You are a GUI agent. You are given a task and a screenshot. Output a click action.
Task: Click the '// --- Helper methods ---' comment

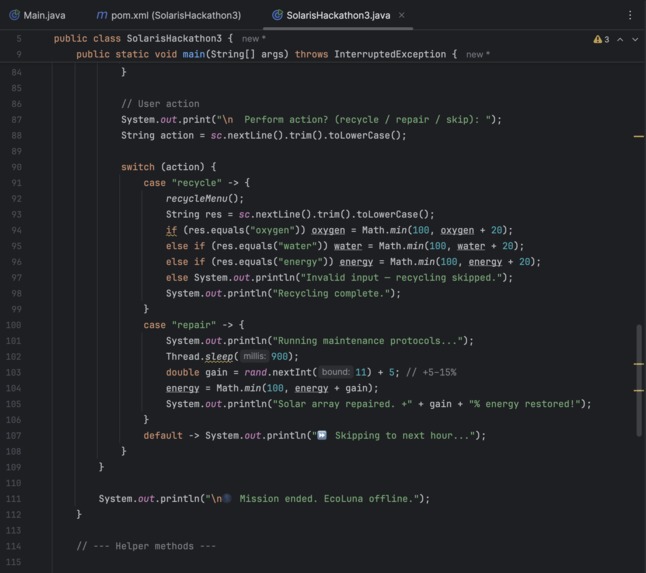[x=146, y=546]
